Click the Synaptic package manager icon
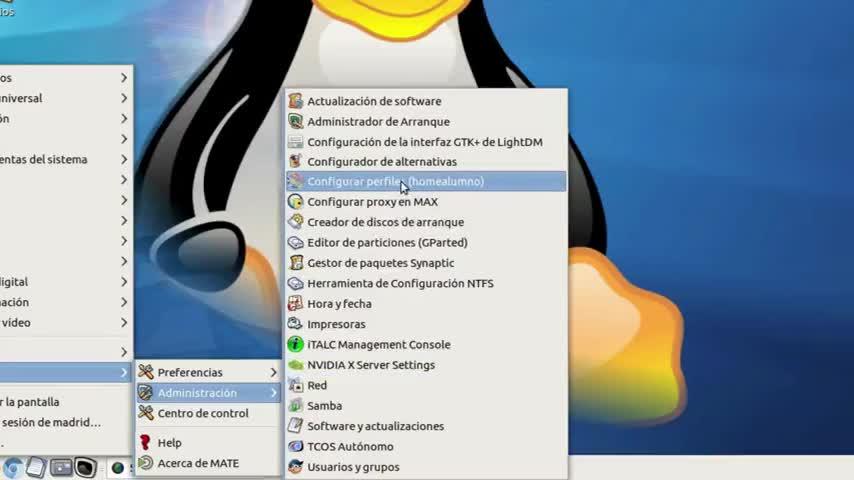Image resolution: width=854 pixels, height=480 pixels. tap(295, 263)
